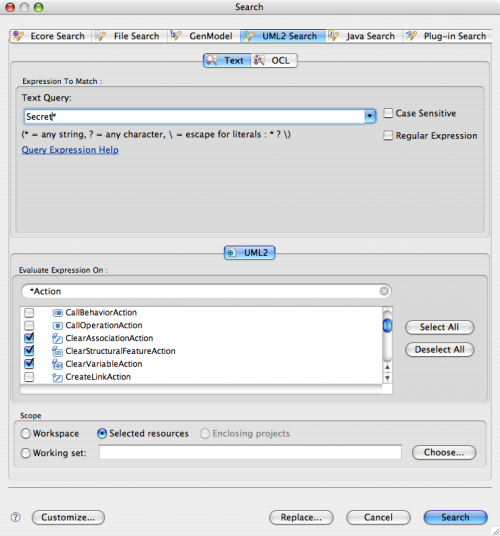Click the Plug-in Search tab icon
The image size is (500, 536).
click(411, 36)
